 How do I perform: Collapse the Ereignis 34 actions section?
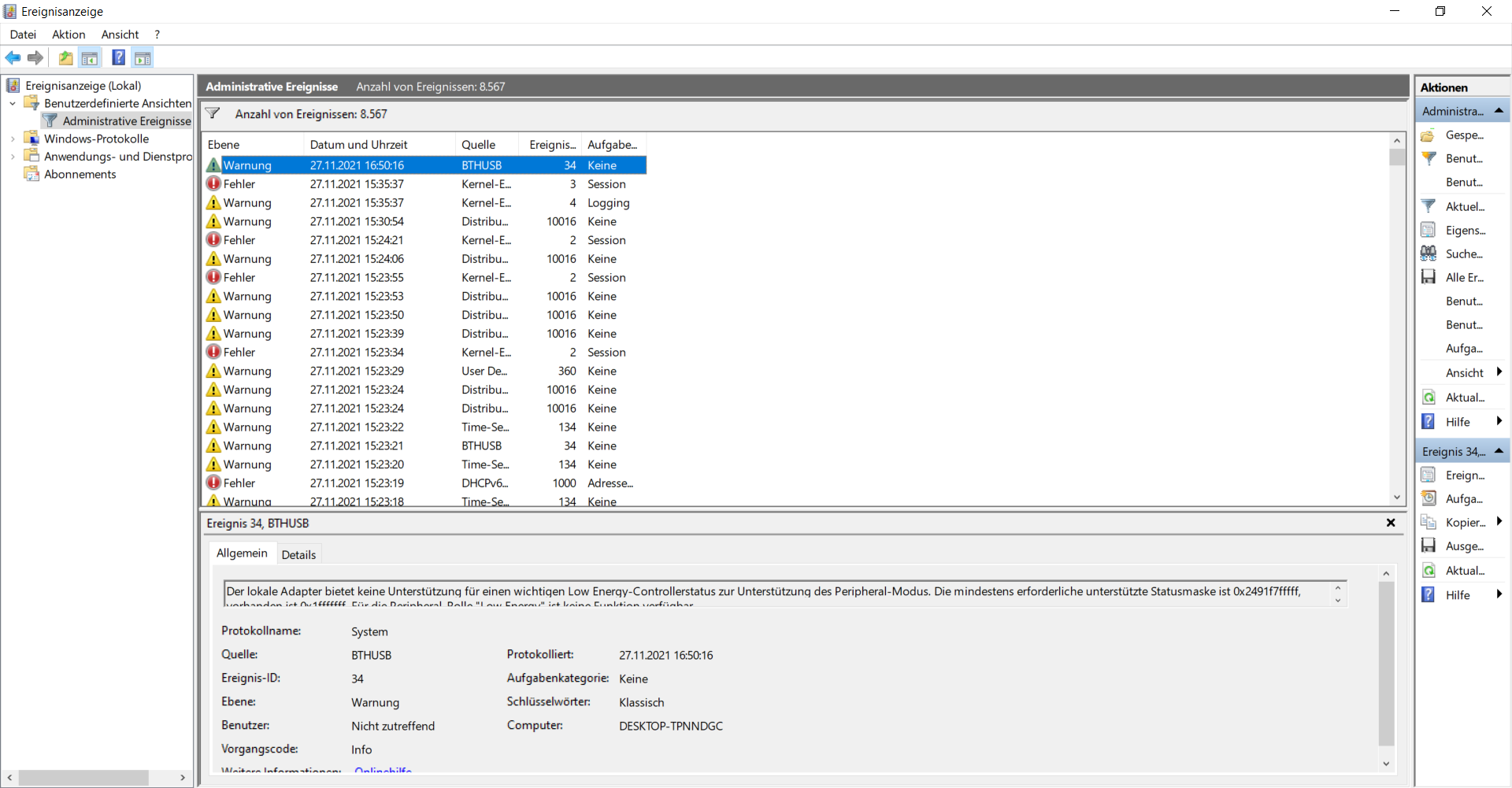click(1499, 451)
